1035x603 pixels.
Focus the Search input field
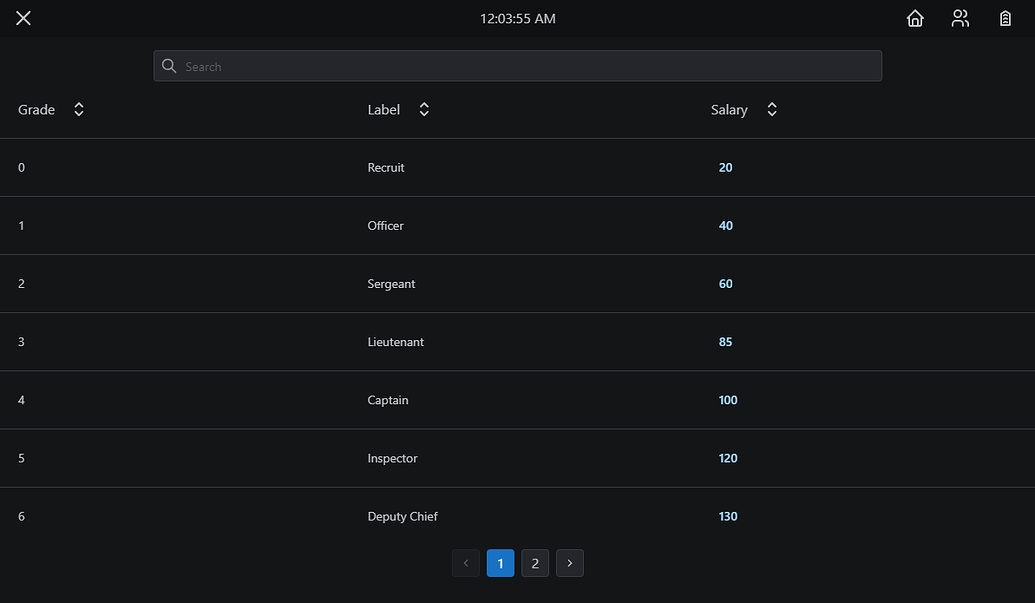518,66
